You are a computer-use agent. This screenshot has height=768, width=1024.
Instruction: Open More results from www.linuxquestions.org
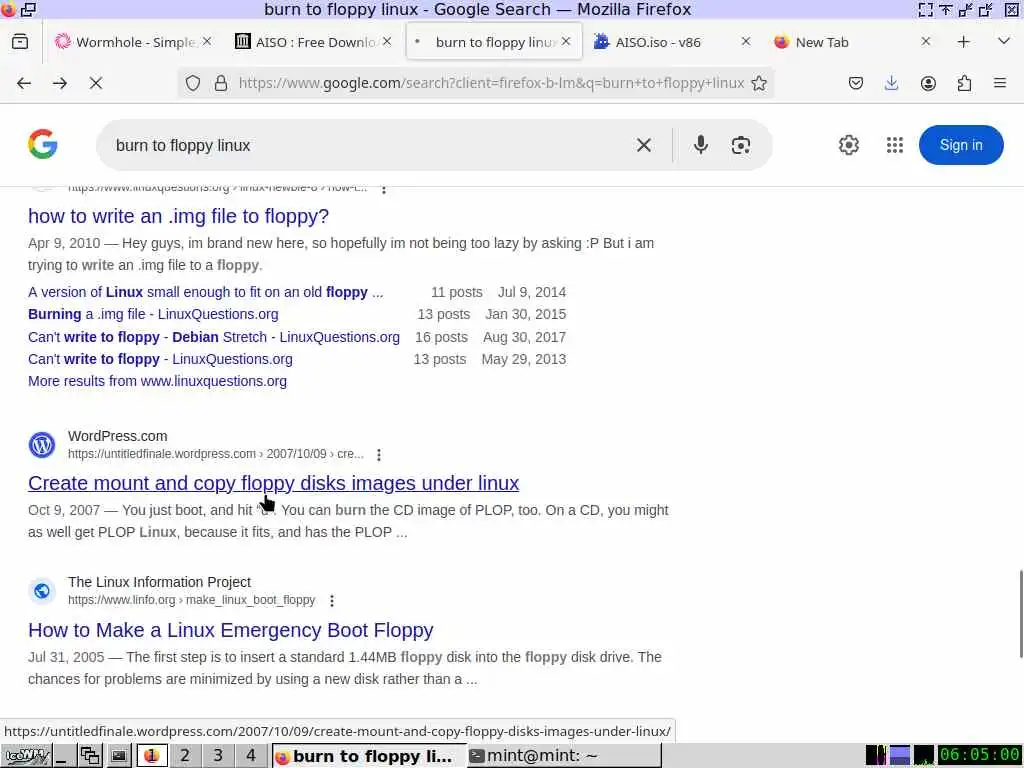(x=157, y=381)
